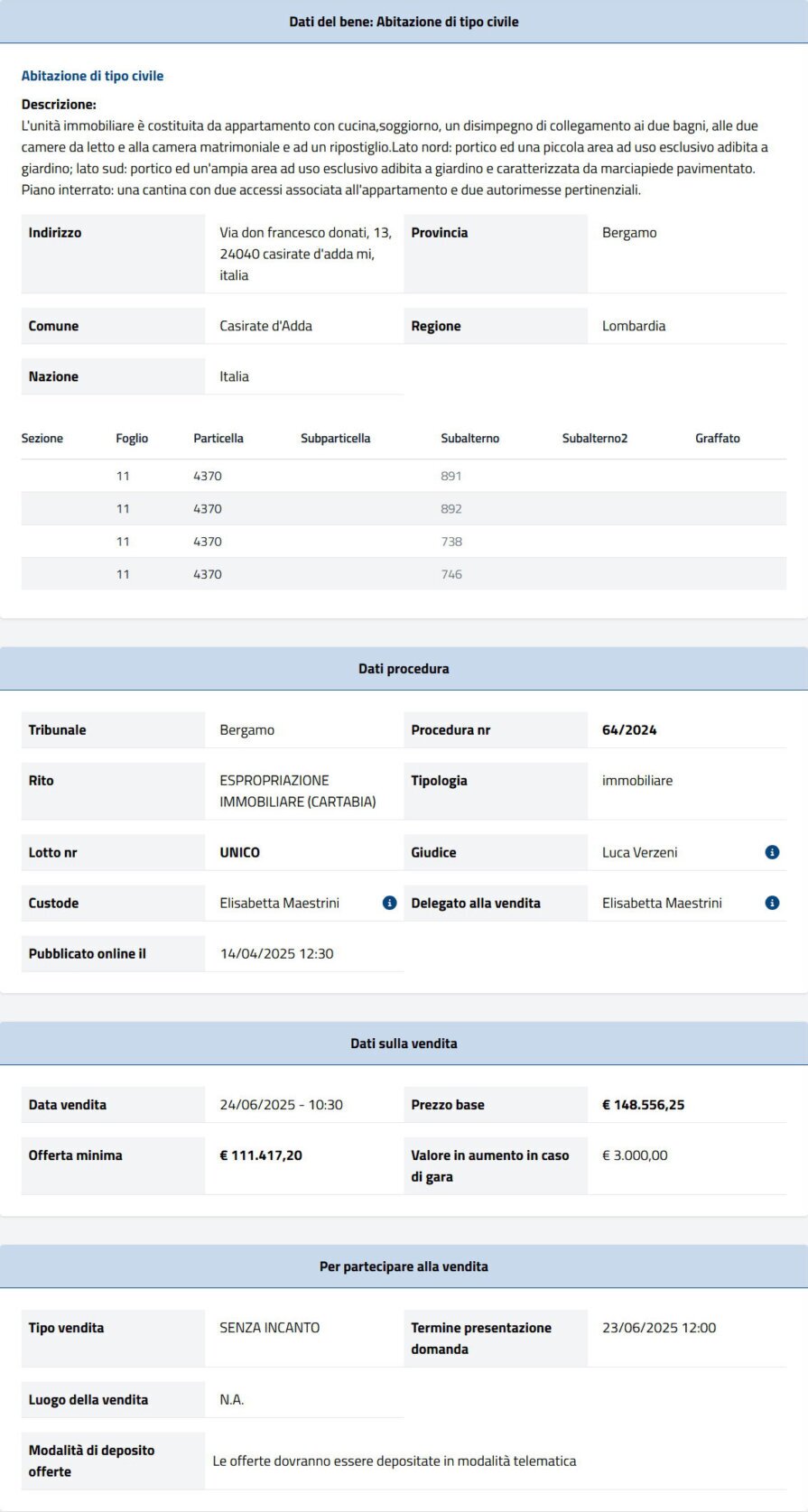Open subalterno 746 link
This screenshot has height=1512, width=808.
pyautogui.click(x=451, y=574)
